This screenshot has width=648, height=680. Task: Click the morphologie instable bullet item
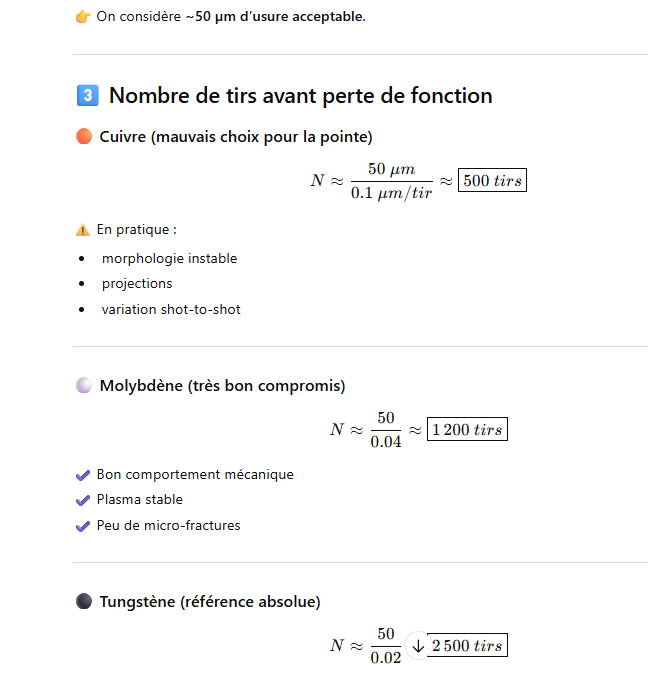point(169,258)
